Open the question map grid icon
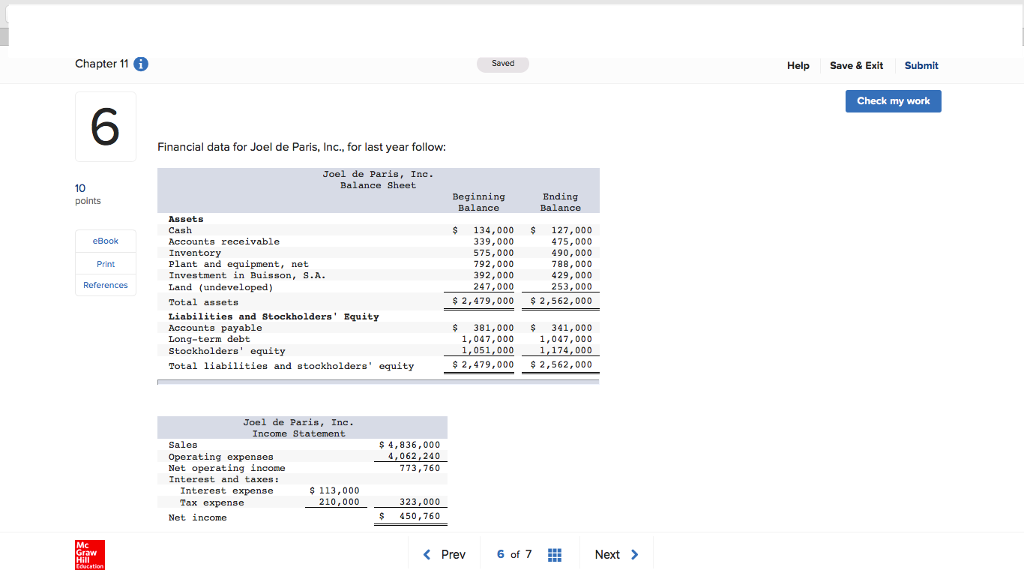The width and height of the screenshot is (1024, 576). point(553,553)
